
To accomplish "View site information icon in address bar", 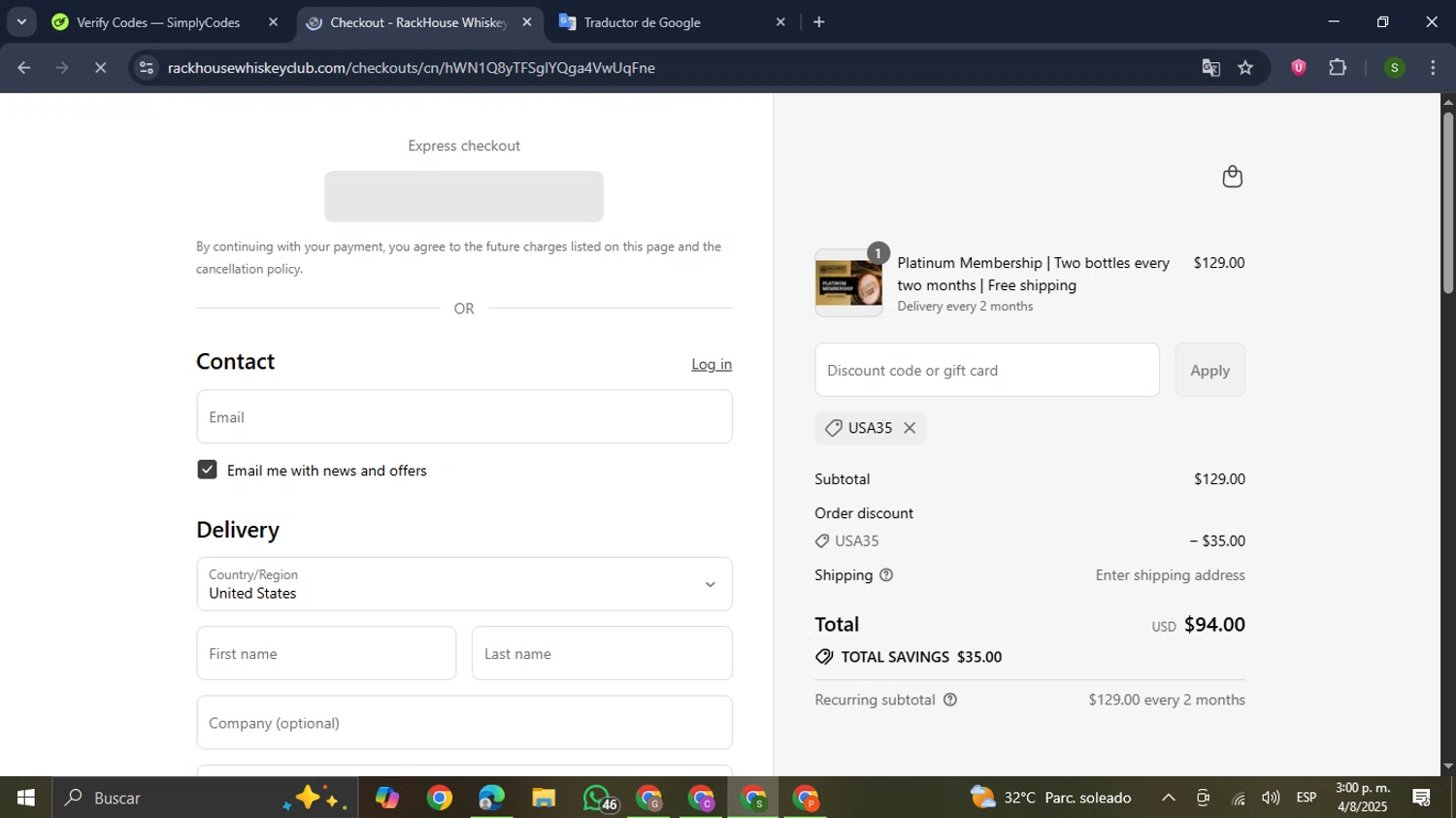I will (x=147, y=68).
